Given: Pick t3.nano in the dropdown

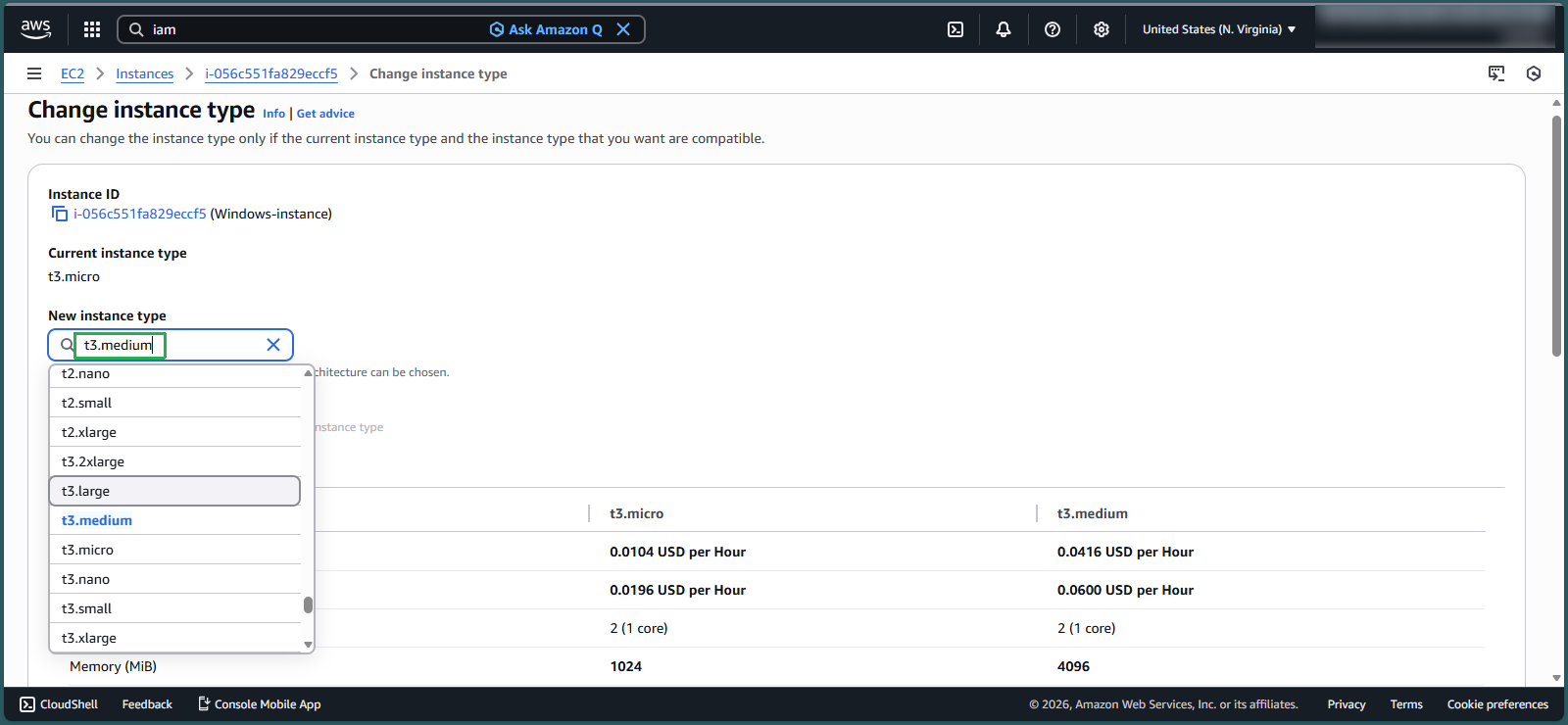Looking at the screenshot, I should click(175, 579).
